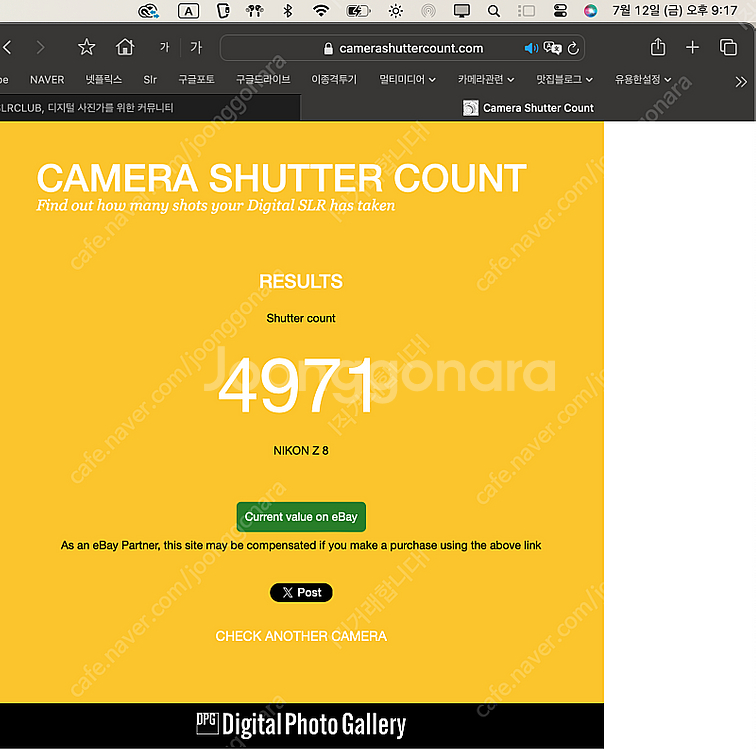Click the padlock icon in address bar
The height and width of the screenshot is (750, 756).
pos(328,48)
